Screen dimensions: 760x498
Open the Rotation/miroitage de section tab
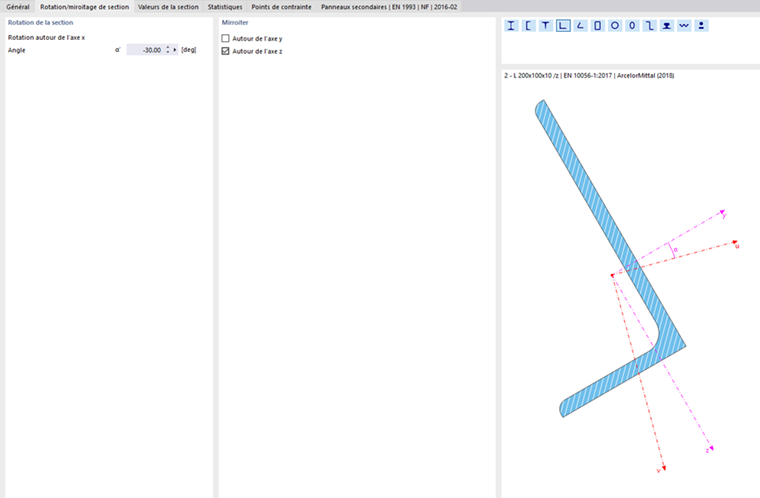point(84,7)
